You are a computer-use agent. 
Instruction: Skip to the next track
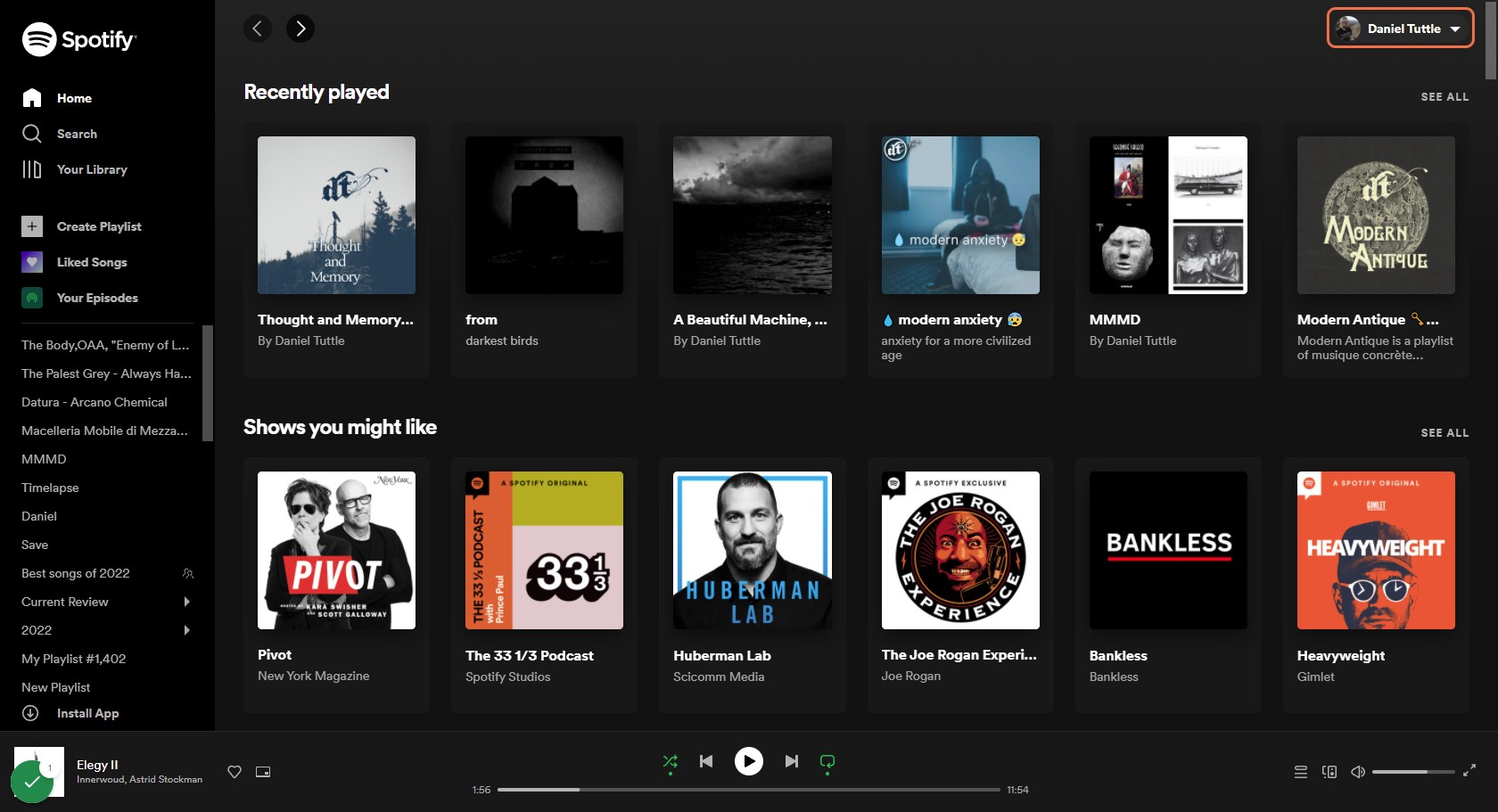point(792,761)
